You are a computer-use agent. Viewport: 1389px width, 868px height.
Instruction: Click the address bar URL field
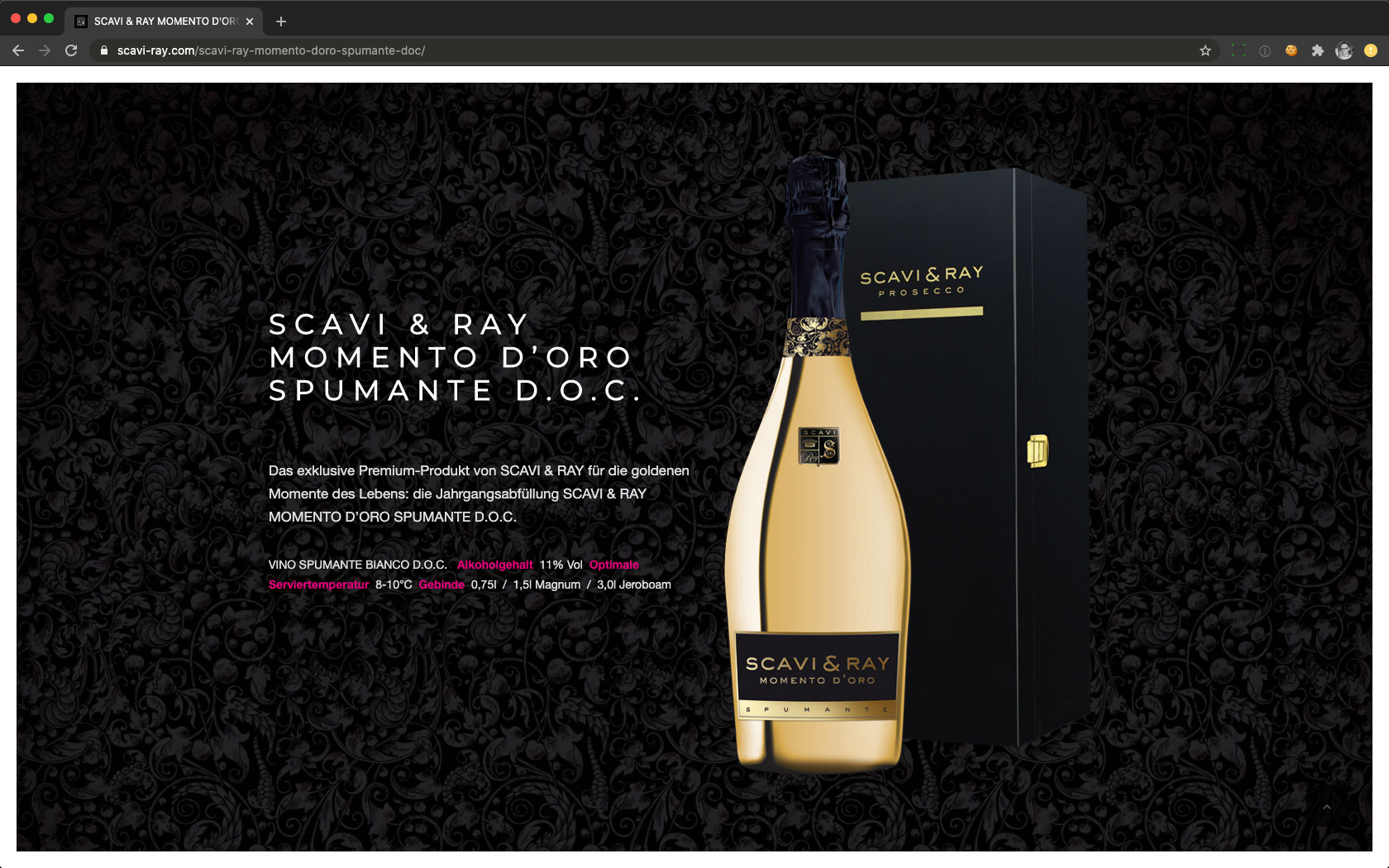click(x=645, y=50)
